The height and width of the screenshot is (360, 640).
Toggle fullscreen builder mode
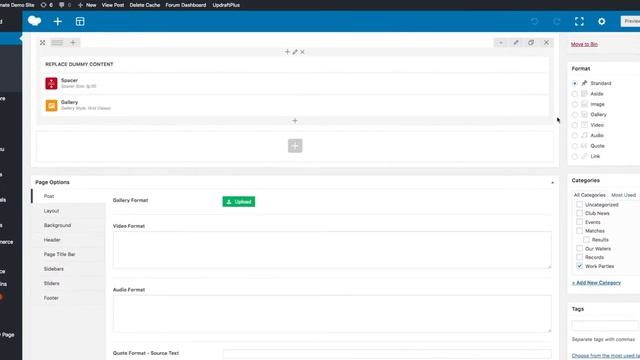[579, 21]
